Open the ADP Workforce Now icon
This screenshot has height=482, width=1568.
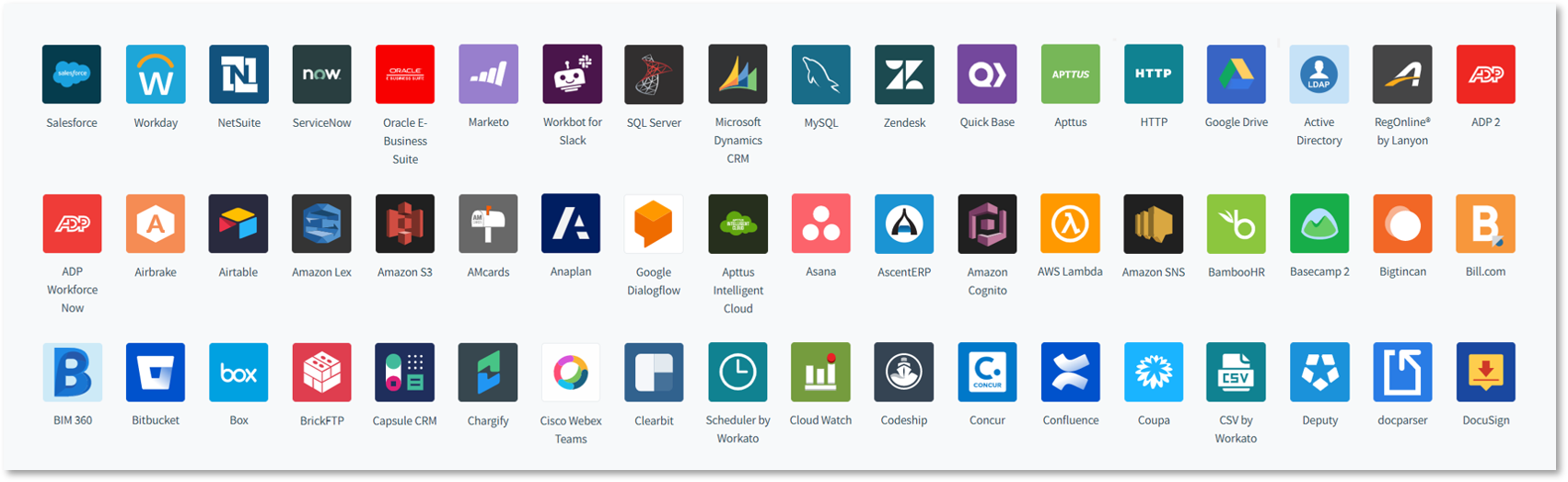(72, 224)
